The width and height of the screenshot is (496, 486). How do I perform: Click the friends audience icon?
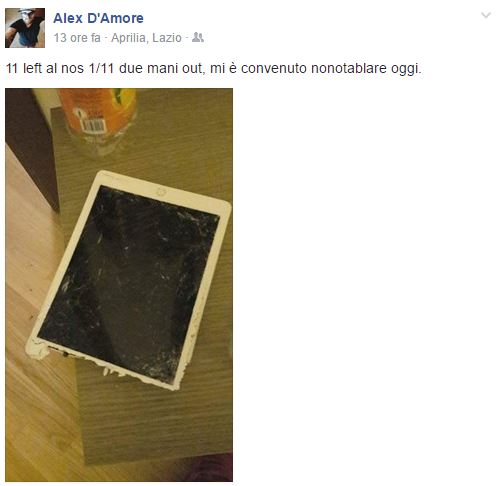pyautogui.click(x=198, y=37)
